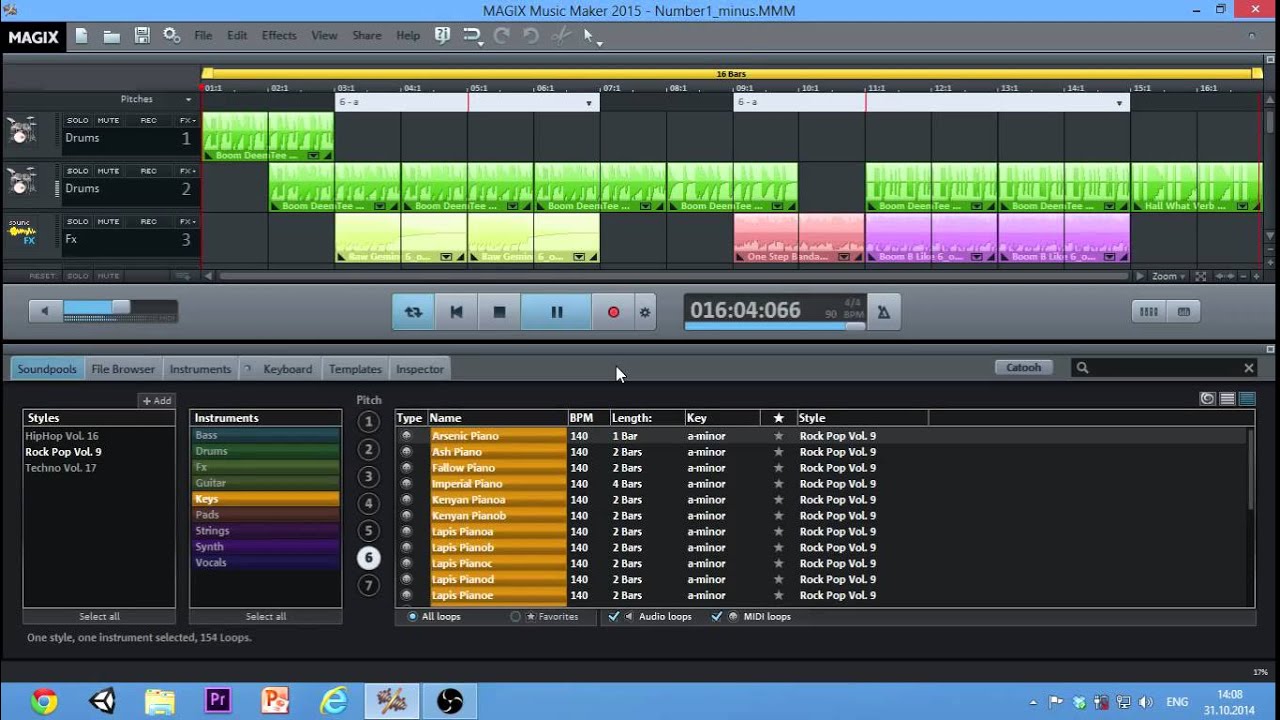The height and width of the screenshot is (720, 1280).
Task: Mute Drums track 1
Action: (108, 120)
